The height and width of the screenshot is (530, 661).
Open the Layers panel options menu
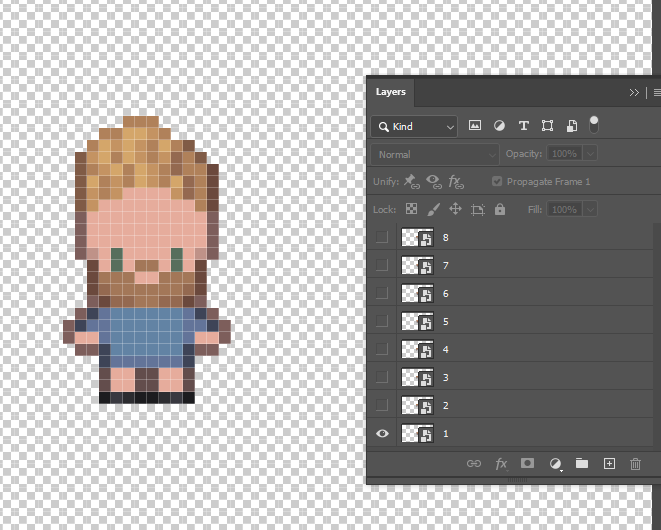tap(656, 92)
